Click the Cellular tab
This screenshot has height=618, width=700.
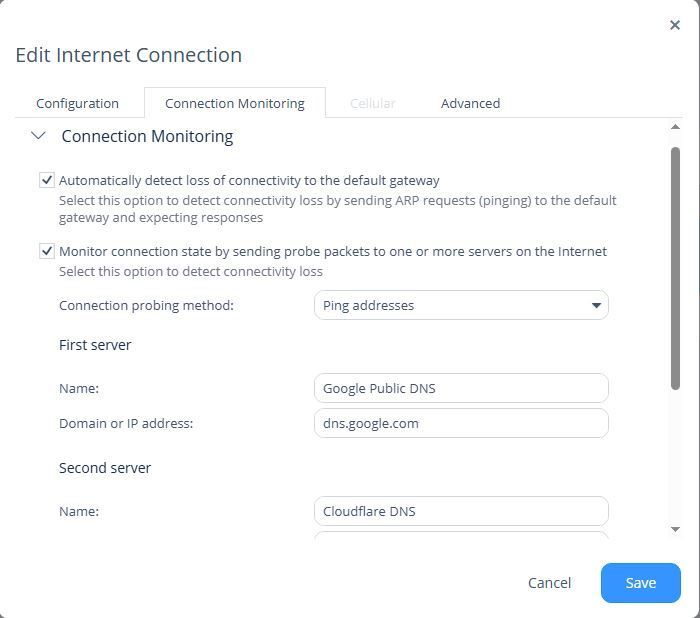(x=372, y=103)
